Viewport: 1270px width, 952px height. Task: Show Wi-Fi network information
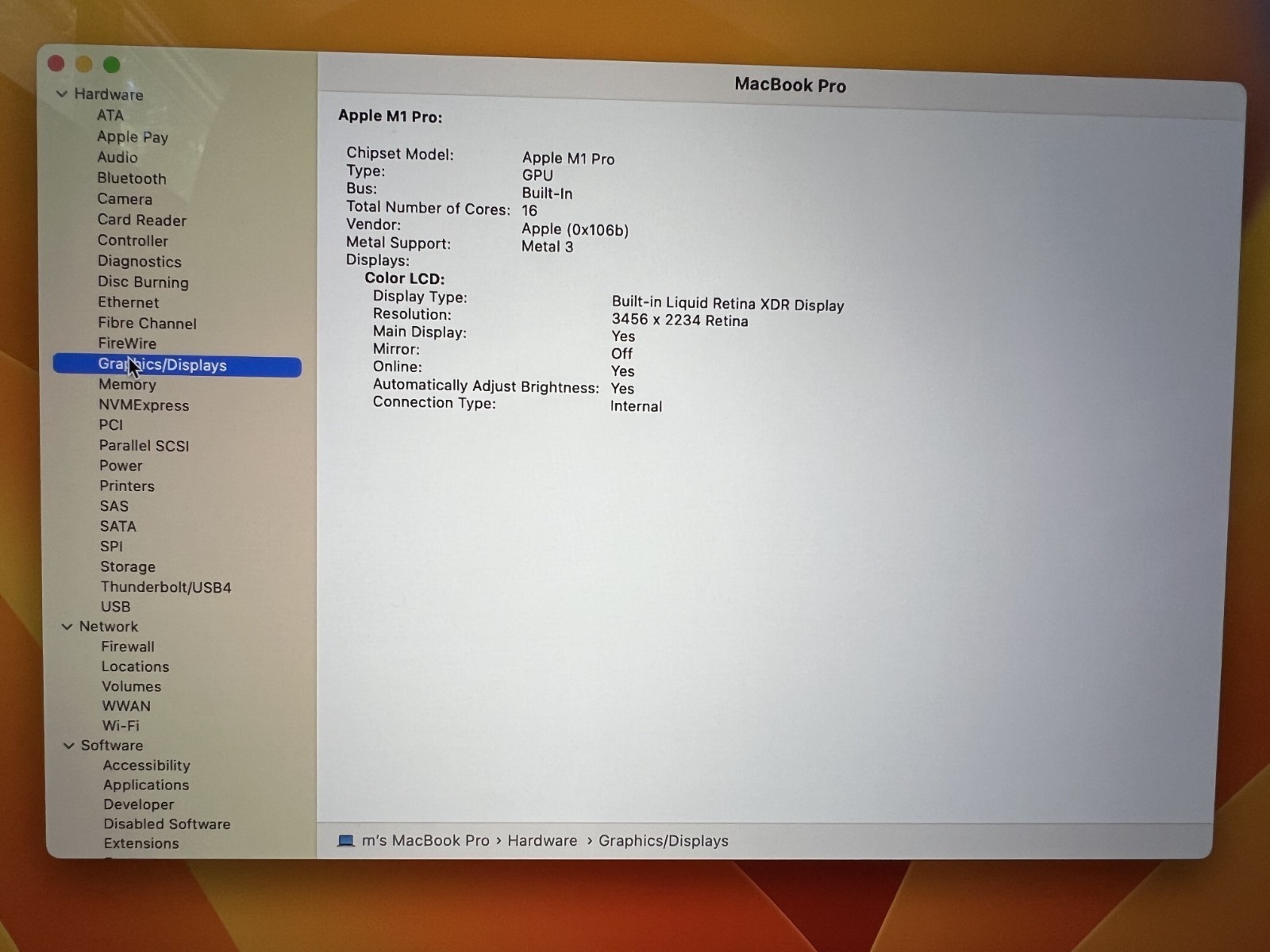pyautogui.click(x=121, y=726)
